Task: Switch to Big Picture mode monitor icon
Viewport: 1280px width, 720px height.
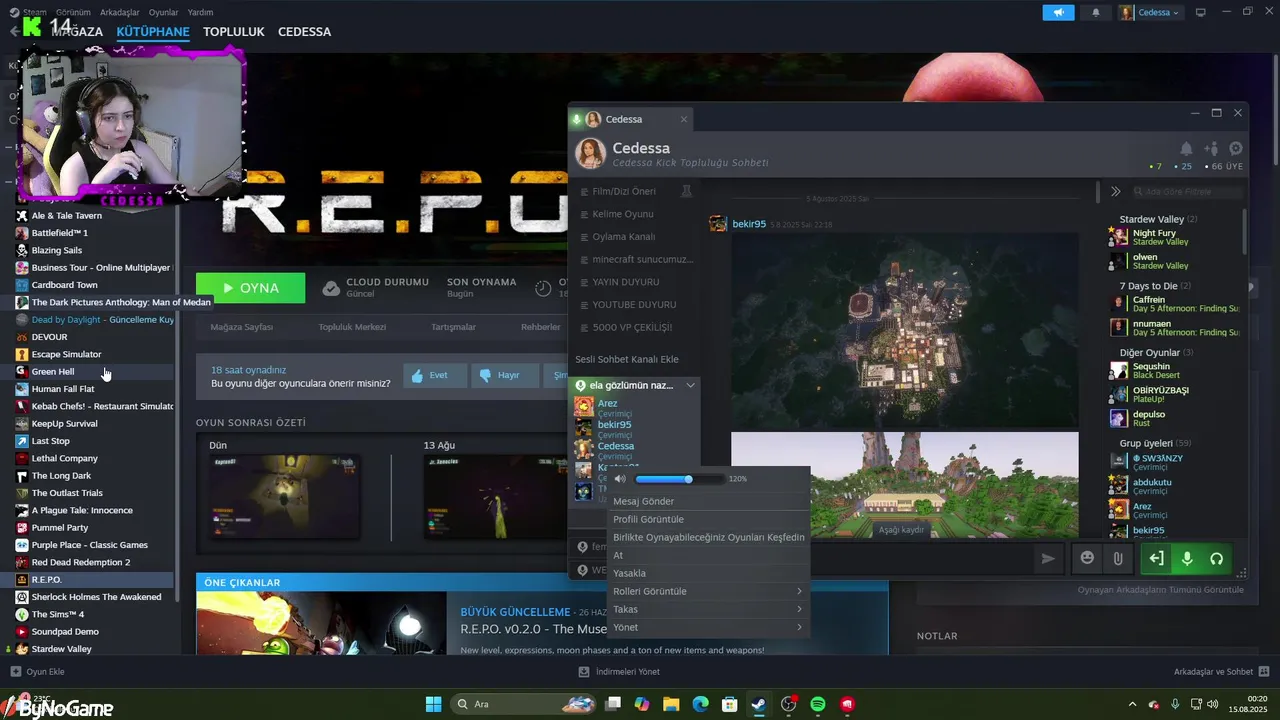Action: click(1200, 12)
